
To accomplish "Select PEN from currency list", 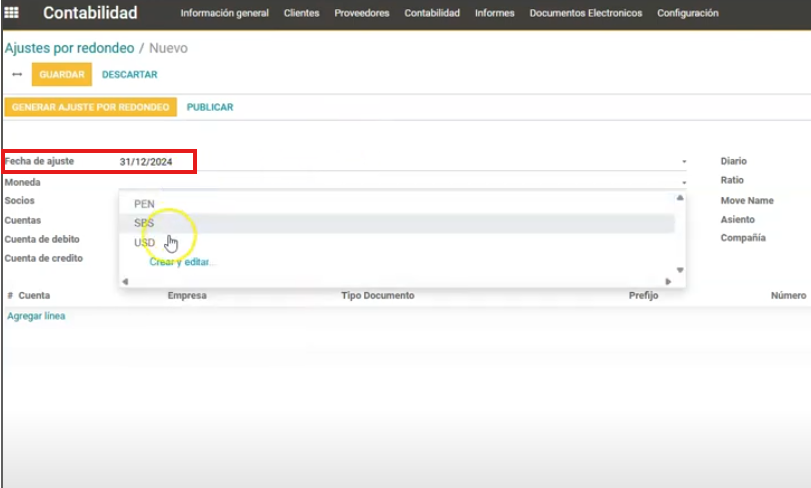I will point(144,204).
